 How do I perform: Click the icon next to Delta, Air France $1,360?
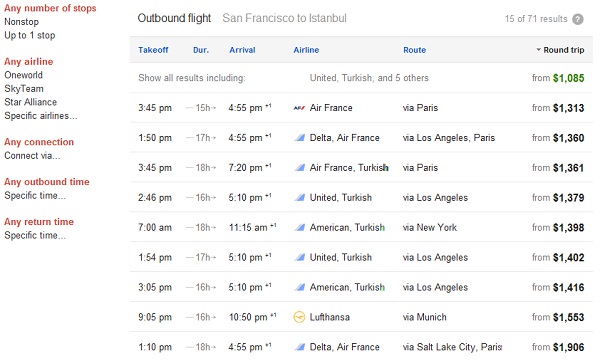(x=300, y=138)
